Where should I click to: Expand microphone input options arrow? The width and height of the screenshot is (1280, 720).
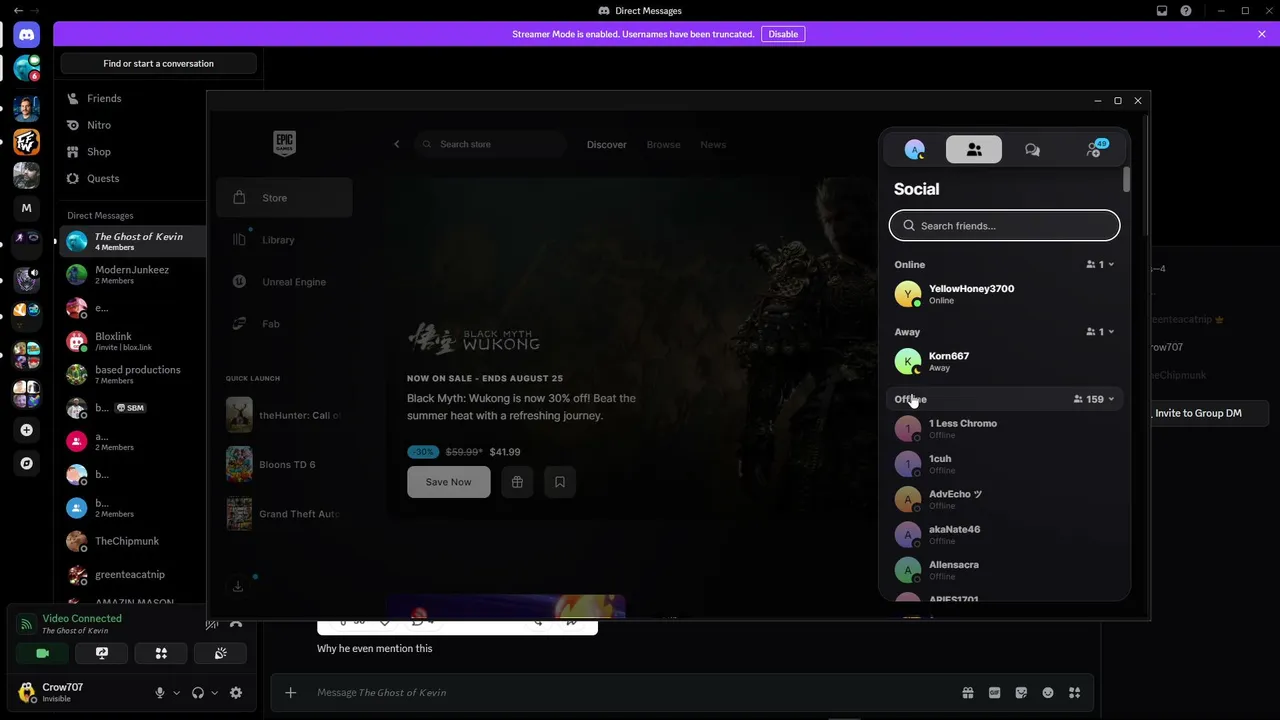point(177,693)
